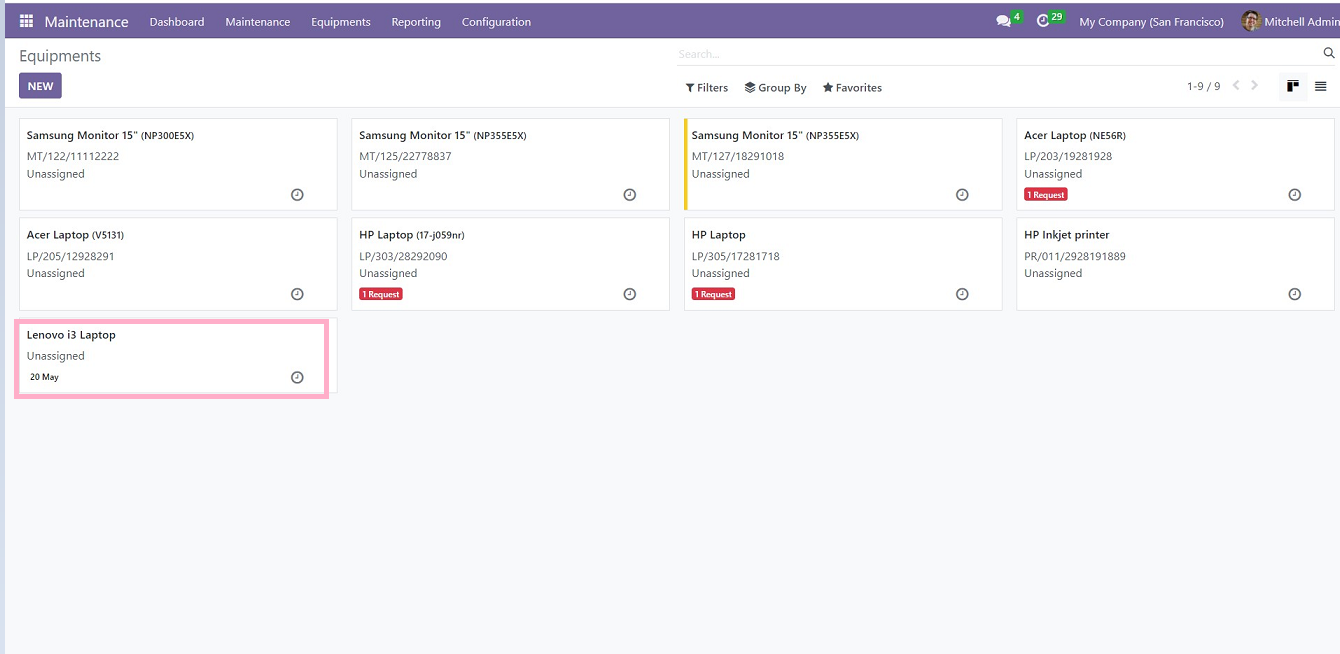Open the apps grid menu icon
Viewport: 1340px width, 654px height.
tap(26, 21)
